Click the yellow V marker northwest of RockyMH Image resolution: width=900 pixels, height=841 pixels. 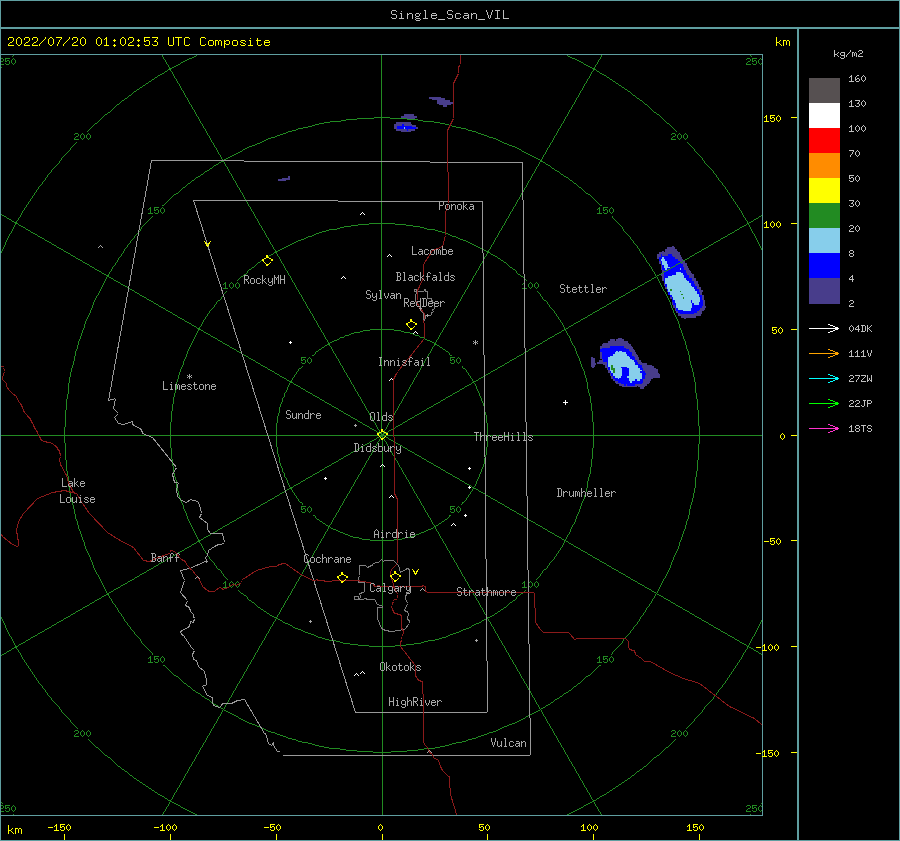coord(208,244)
